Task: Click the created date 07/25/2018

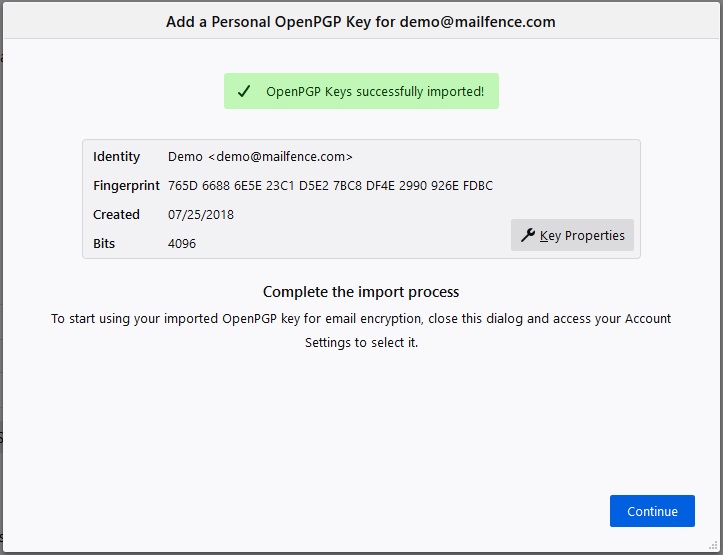Action: tap(201, 214)
